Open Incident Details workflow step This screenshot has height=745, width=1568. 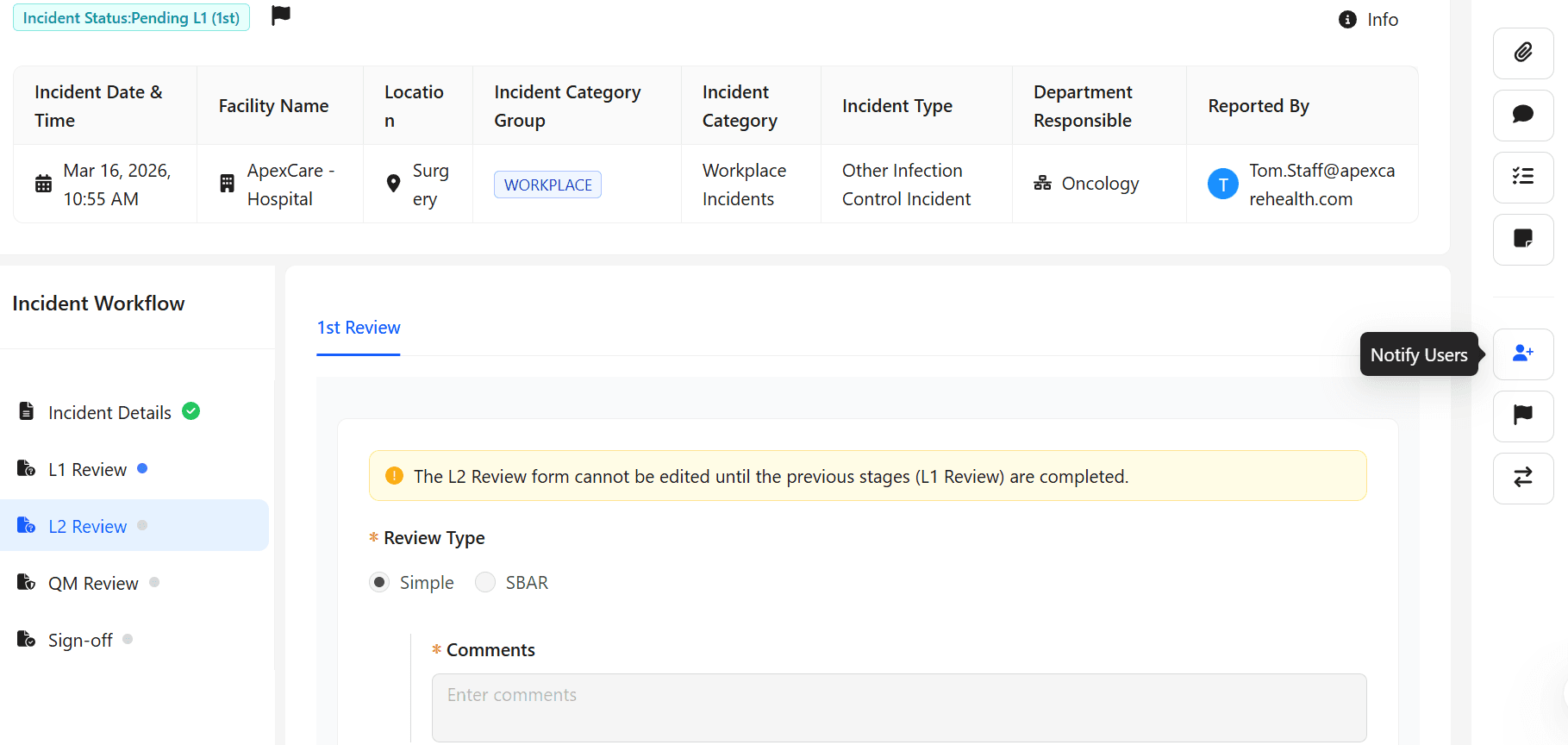[109, 413]
